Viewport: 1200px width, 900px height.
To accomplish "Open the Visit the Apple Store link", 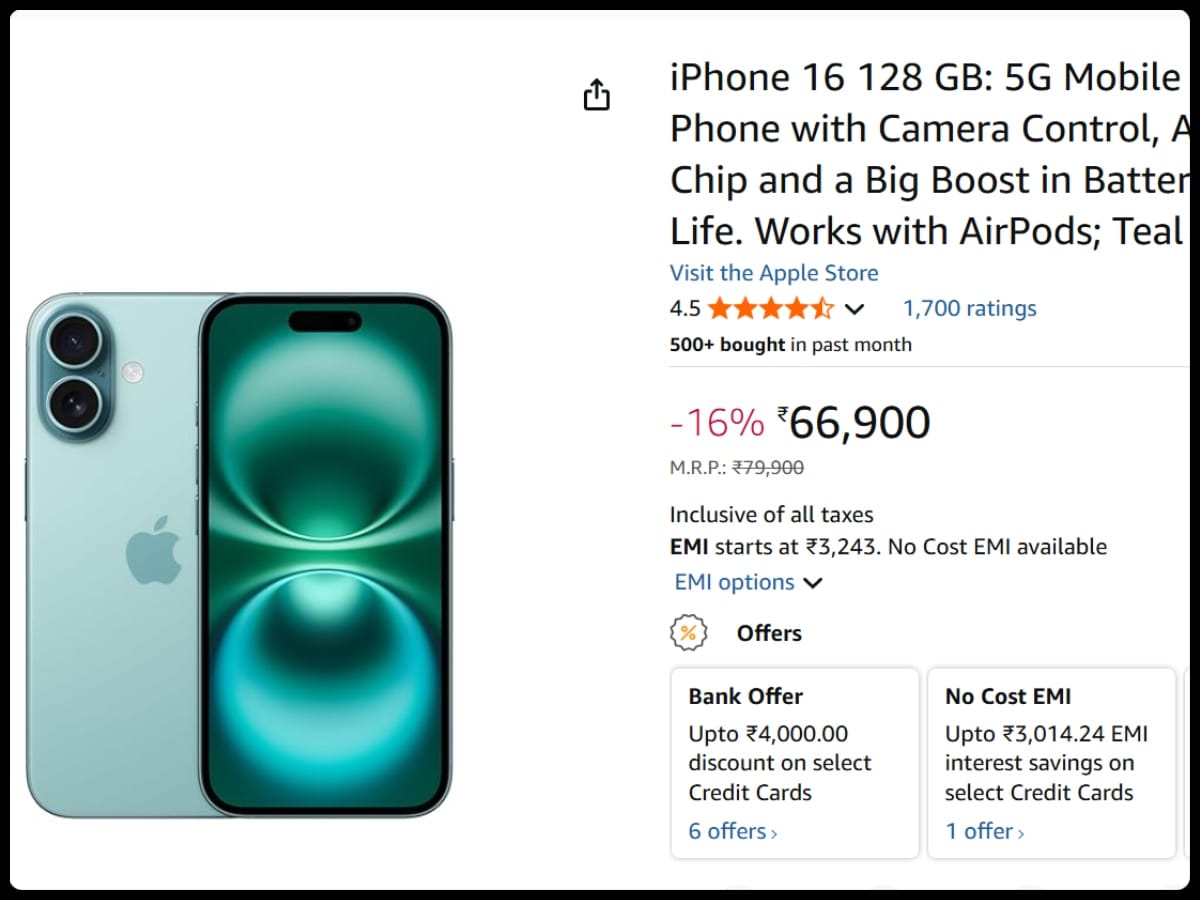I will tap(774, 273).
